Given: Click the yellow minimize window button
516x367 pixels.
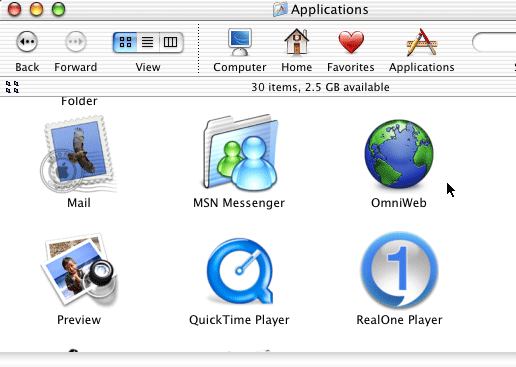Looking at the screenshot, I should click(36, 9).
